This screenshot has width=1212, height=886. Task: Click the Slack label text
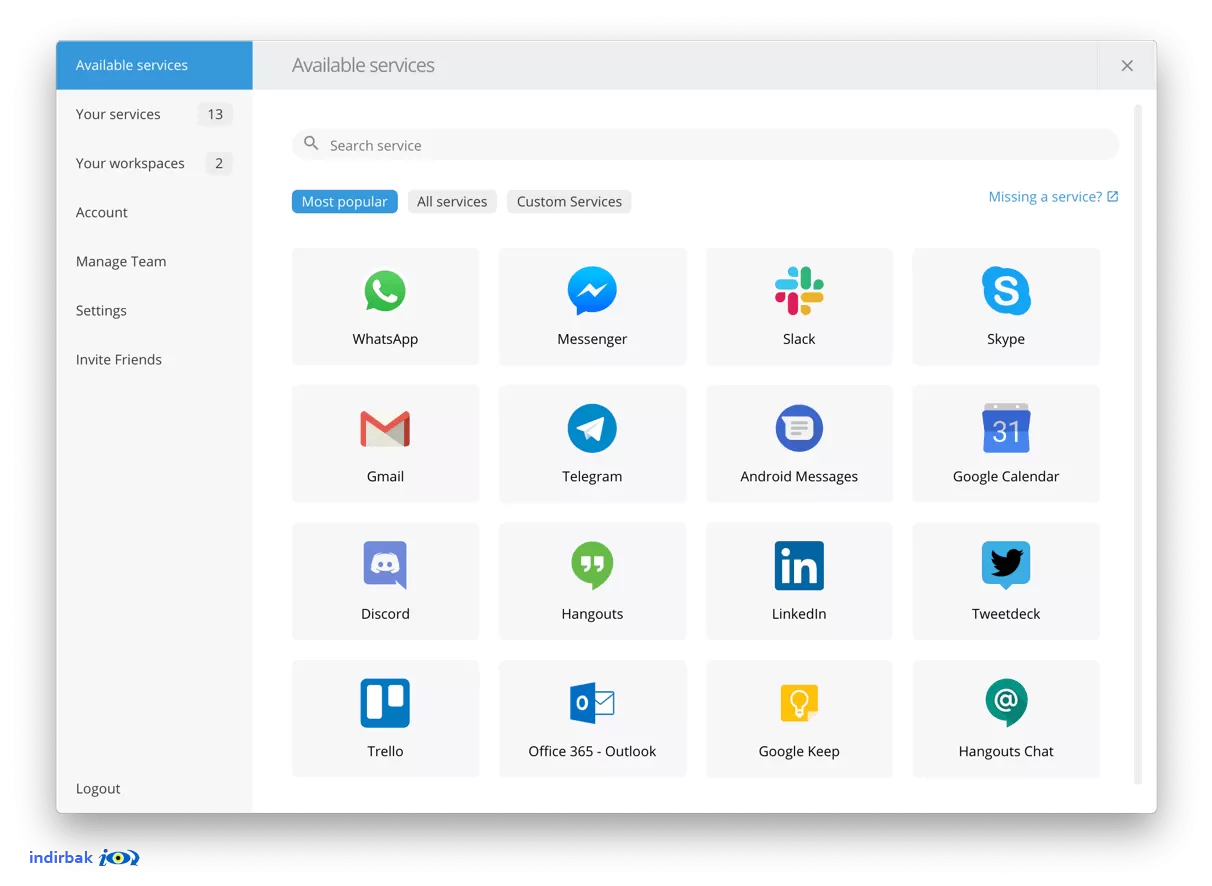click(x=799, y=339)
